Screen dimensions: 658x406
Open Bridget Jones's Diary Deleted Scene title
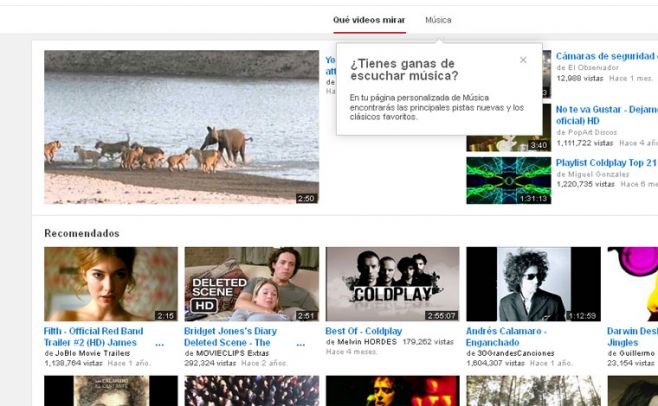(230, 337)
